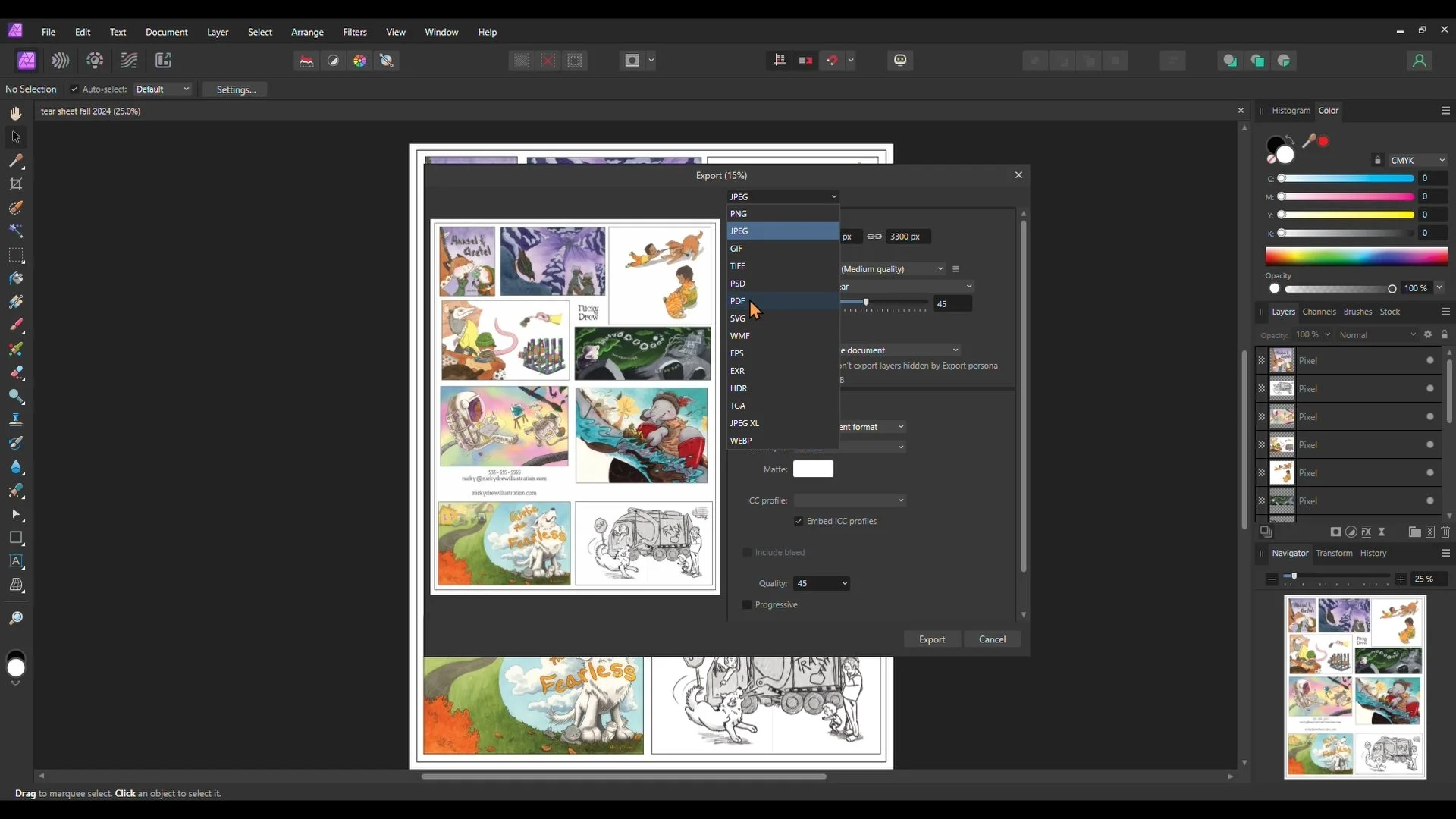The height and width of the screenshot is (819, 1456).
Task: Open the Quality value dropdown
Action: (x=844, y=583)
